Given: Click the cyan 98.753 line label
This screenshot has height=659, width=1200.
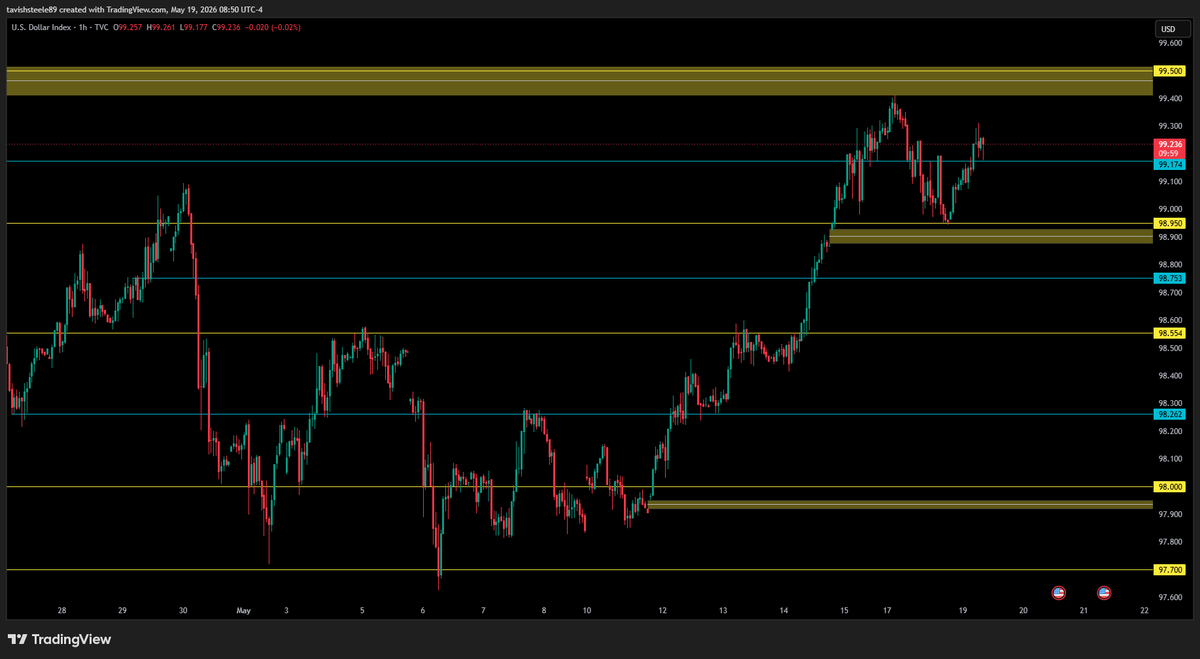Looking at the screenshot, I should coord(1169,278).
